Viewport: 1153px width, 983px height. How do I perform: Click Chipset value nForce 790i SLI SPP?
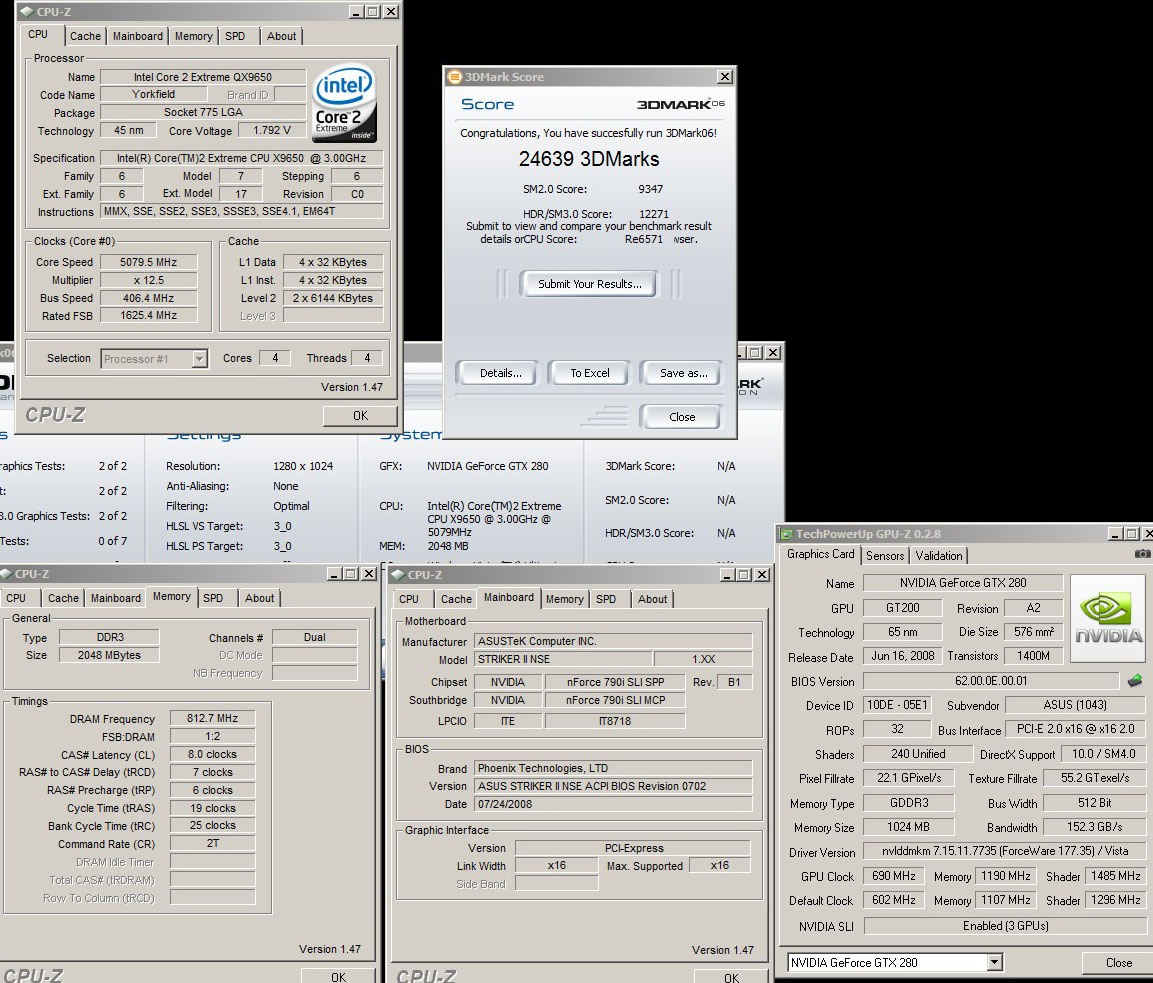coord(615,682)
